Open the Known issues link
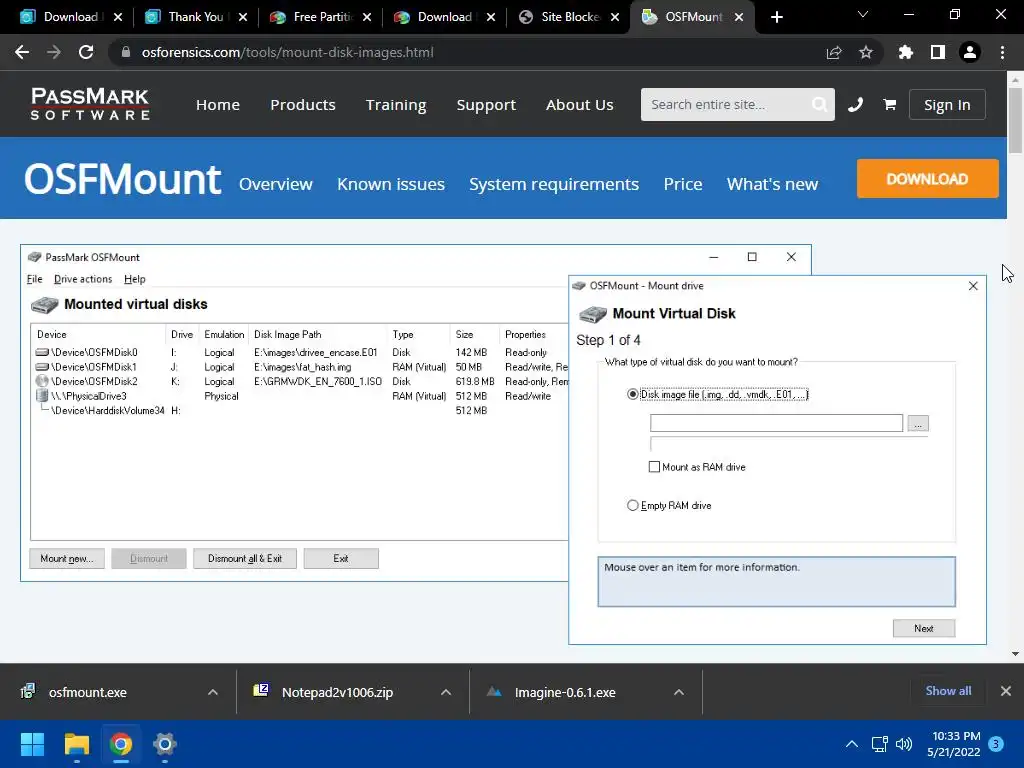The height and width of the screenshot is (768, 1024). 391,184
